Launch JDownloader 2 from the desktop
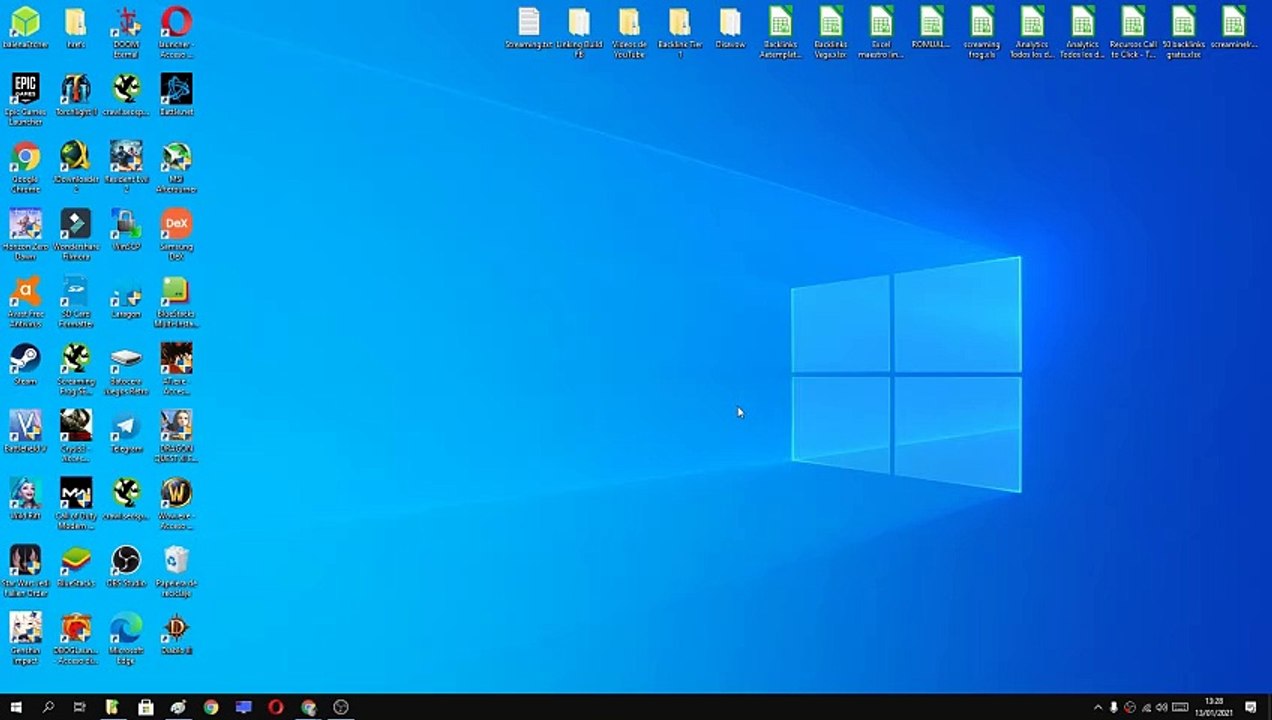The width and height of the screenshot is (1272, 720). 76,166
